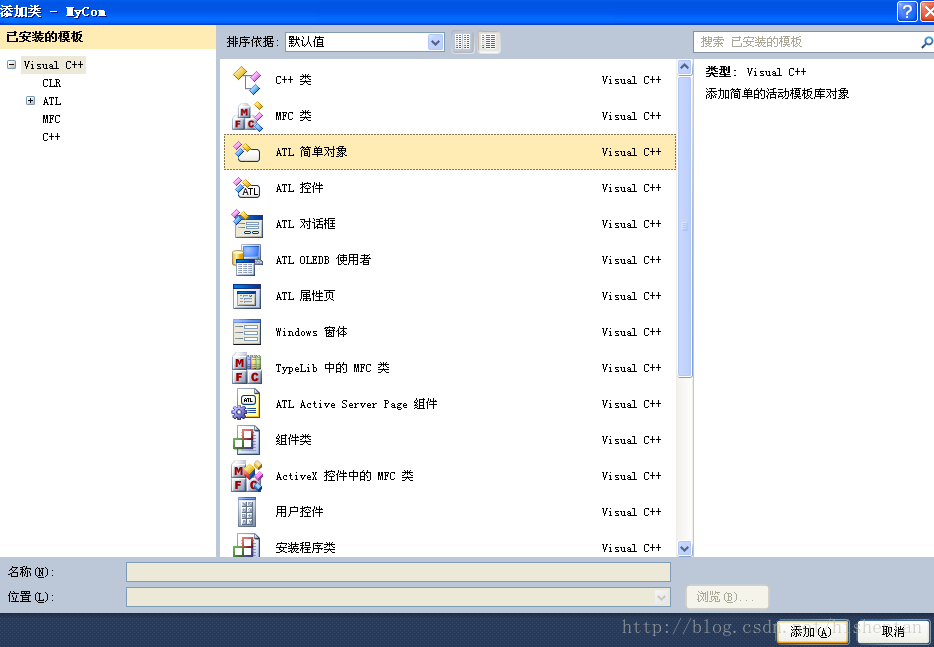Click the template list scroll-down arrow
The height and width of the screenshot is (647, 934).
click(684, 549)
